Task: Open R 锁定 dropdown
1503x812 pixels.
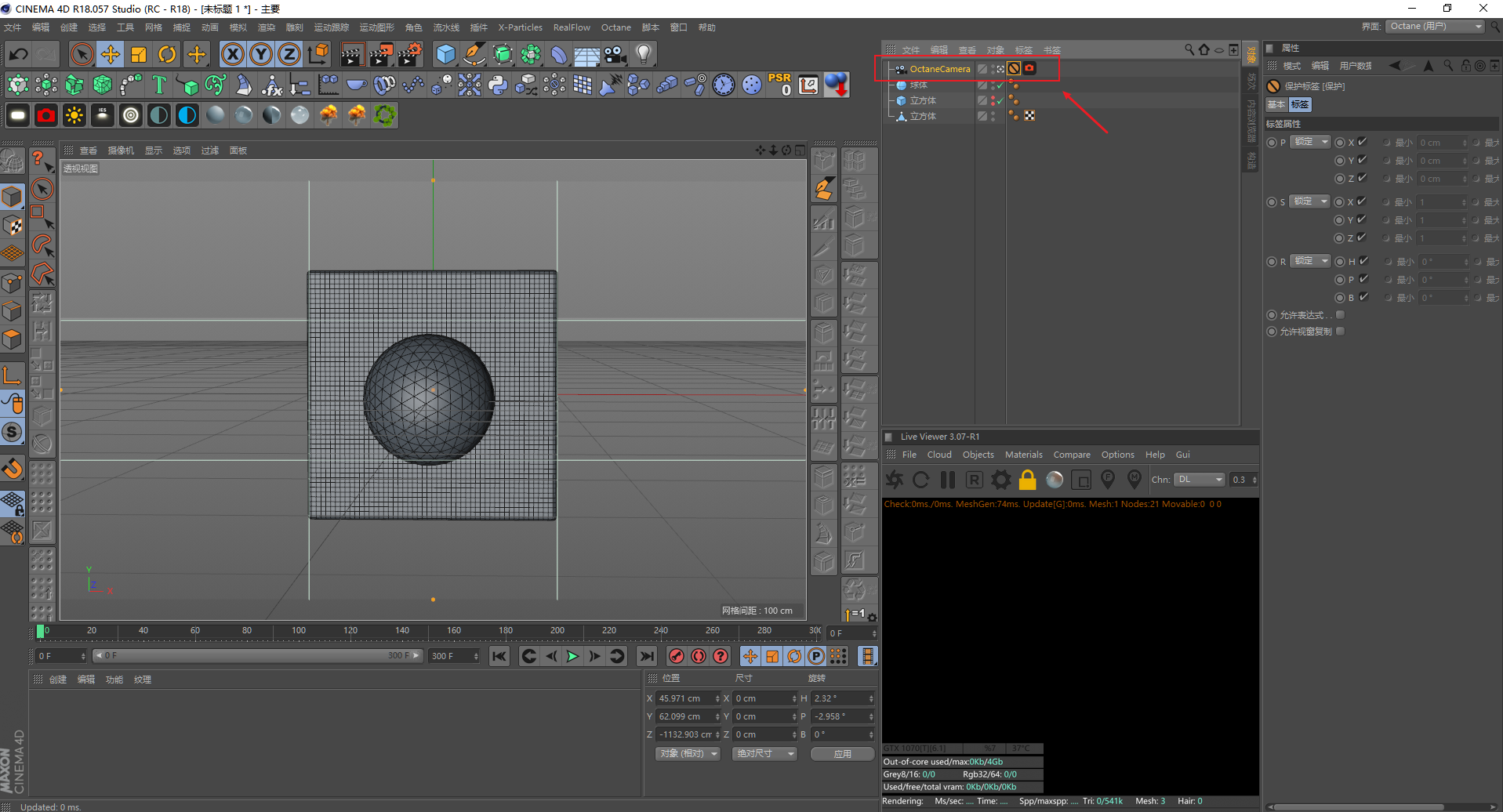Action: [x=1310, y=261]
